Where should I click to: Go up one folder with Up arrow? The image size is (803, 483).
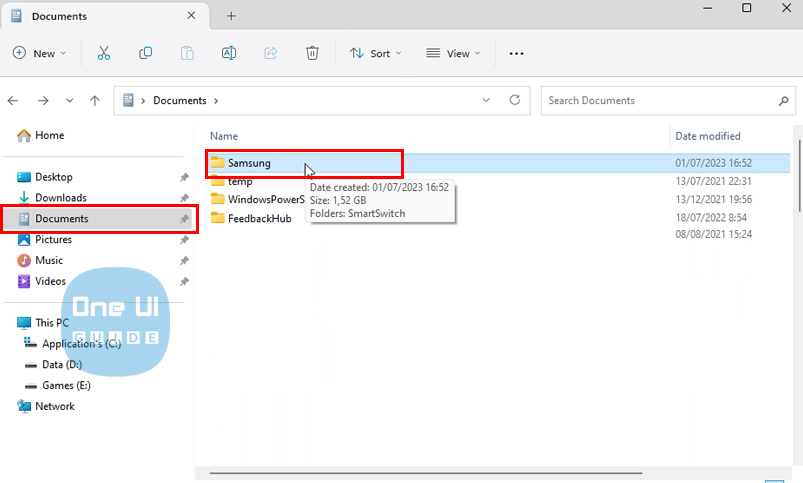tap(95, 100)
